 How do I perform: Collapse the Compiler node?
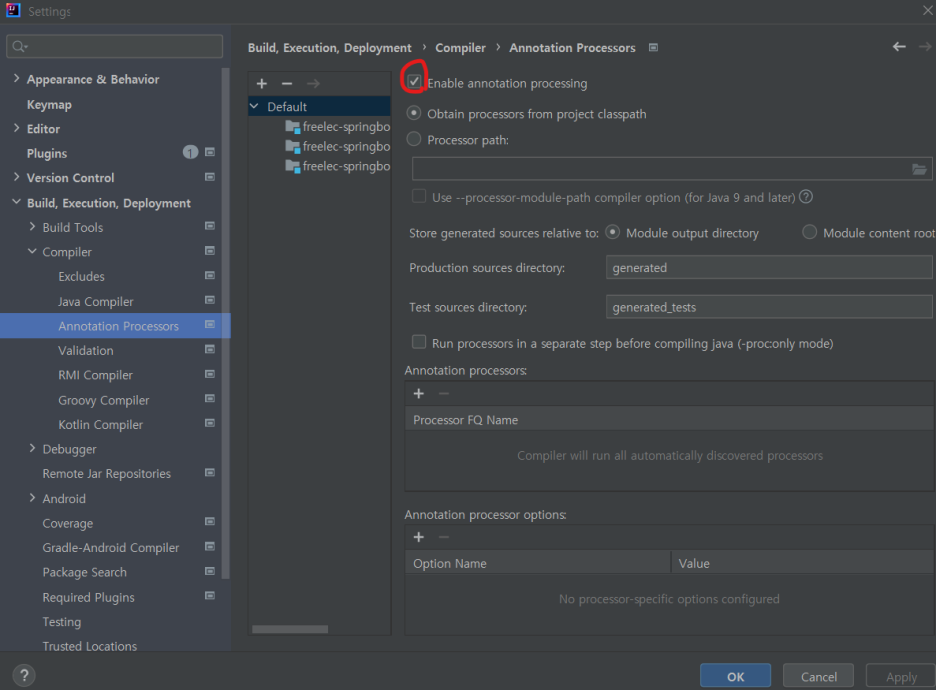tap(32, 251)
